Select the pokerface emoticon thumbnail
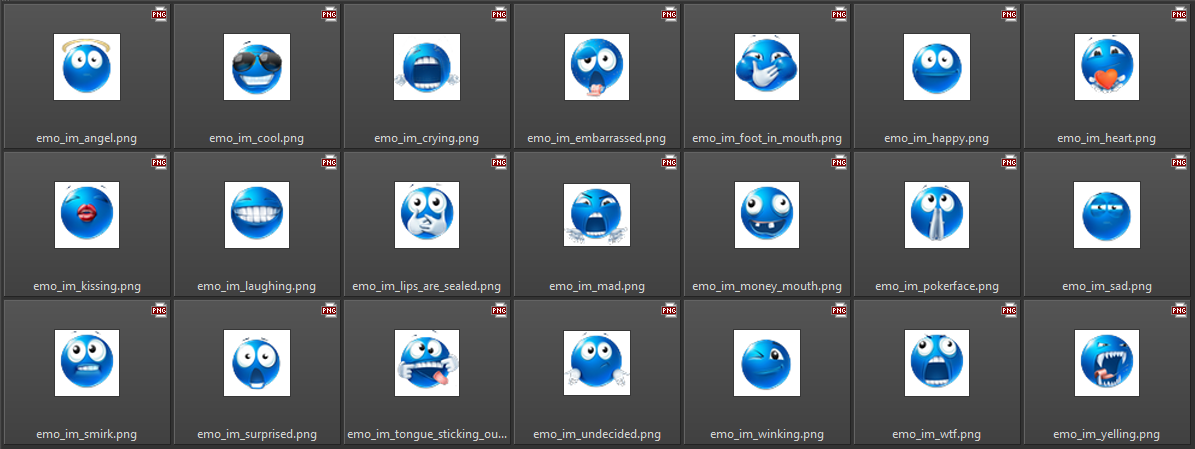This screenshot has width=1195, height=449. [x=937, y=215]
